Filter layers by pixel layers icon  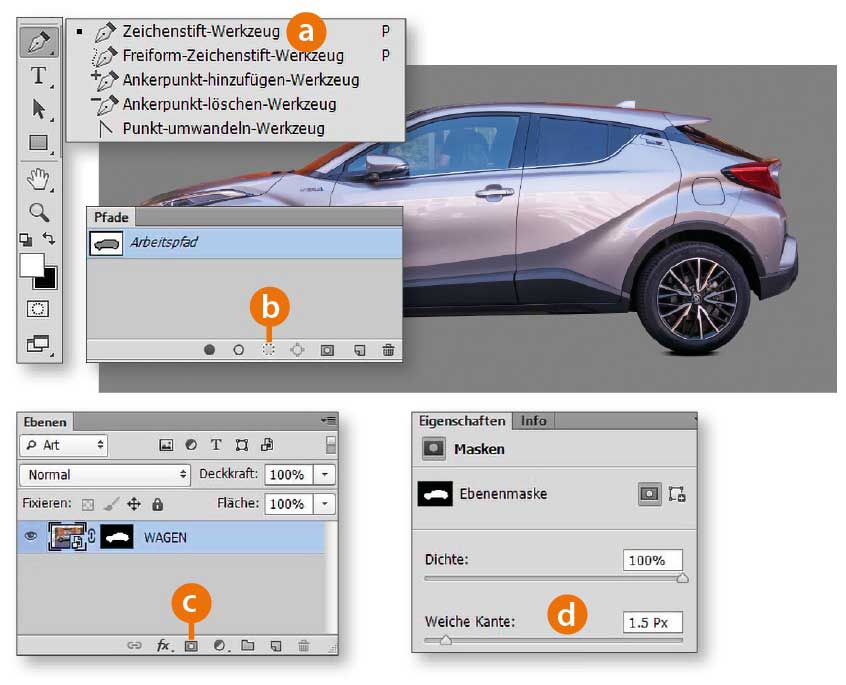tap(166, 445)
